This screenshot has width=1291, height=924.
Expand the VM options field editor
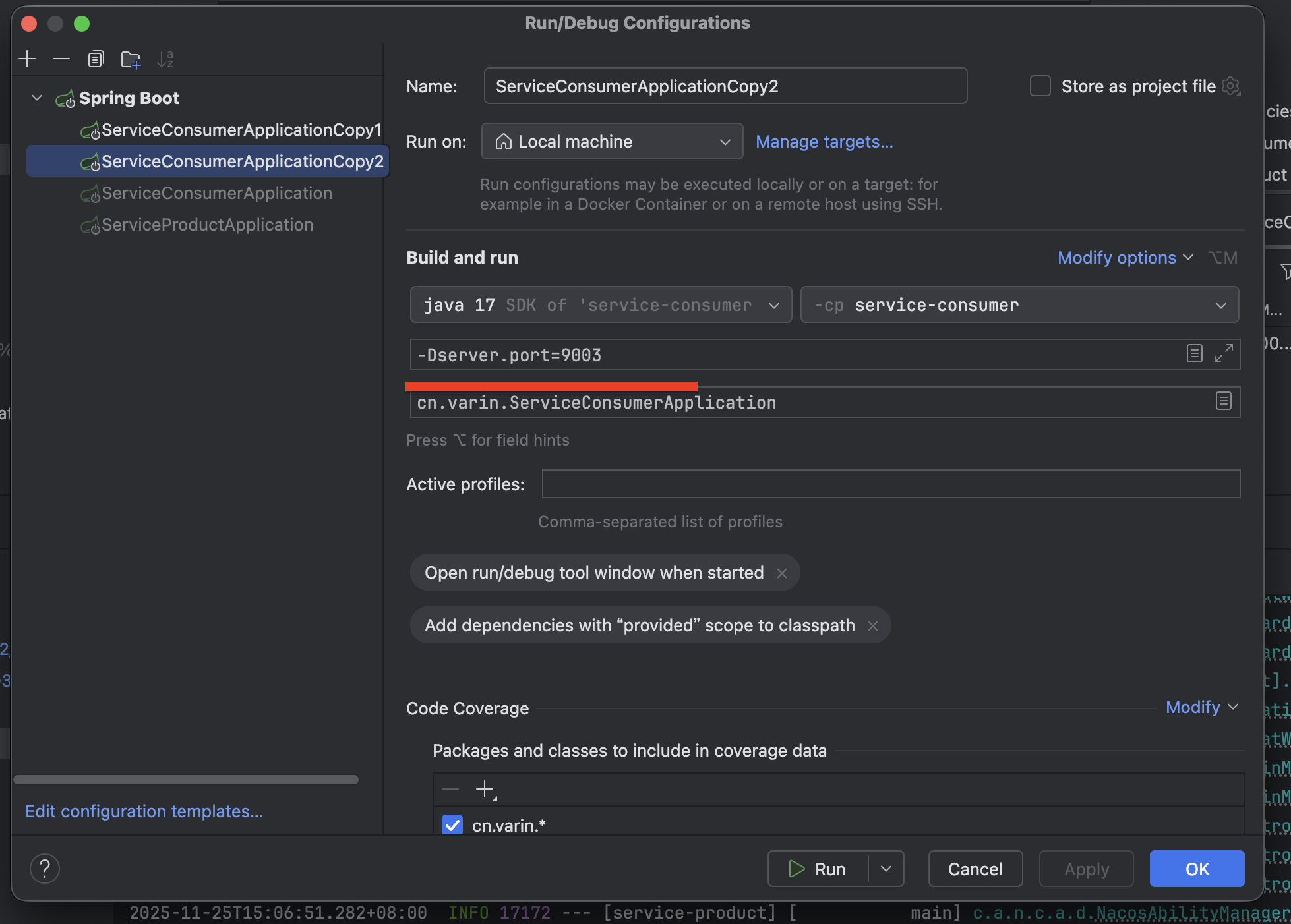[x=1223, y=354]
